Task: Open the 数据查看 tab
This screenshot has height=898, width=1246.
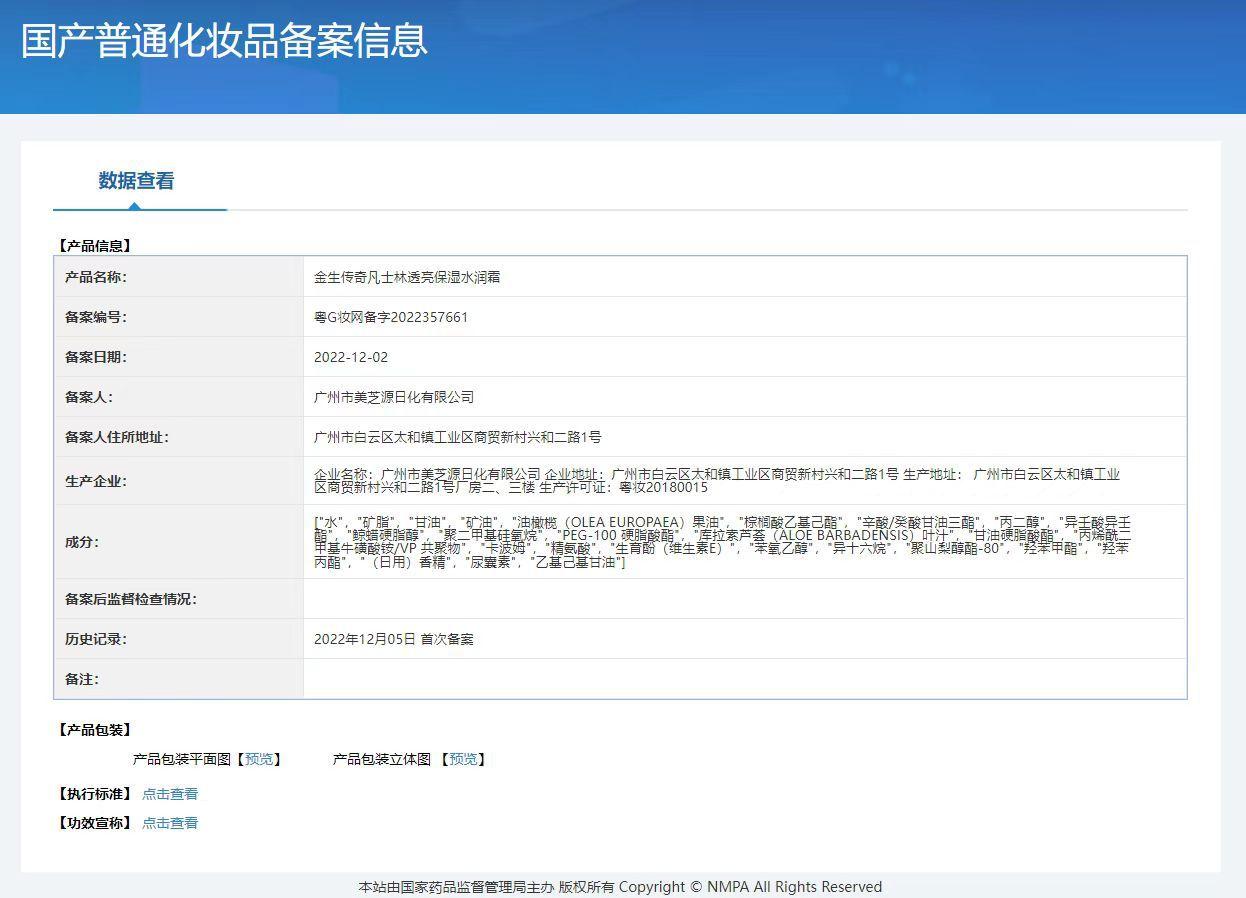Action: (x=136, y=181)
